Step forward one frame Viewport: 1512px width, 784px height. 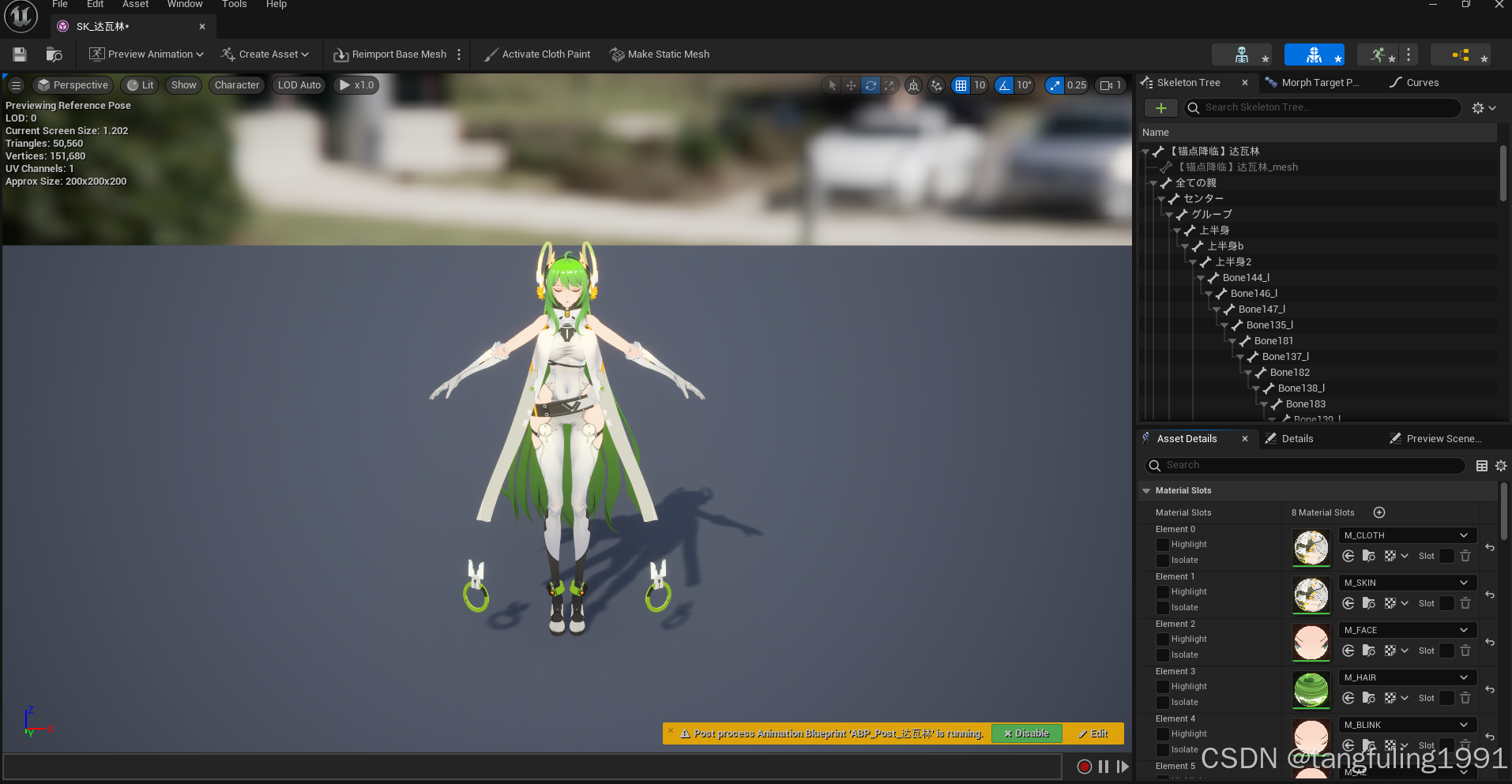tap(1123, 767)
